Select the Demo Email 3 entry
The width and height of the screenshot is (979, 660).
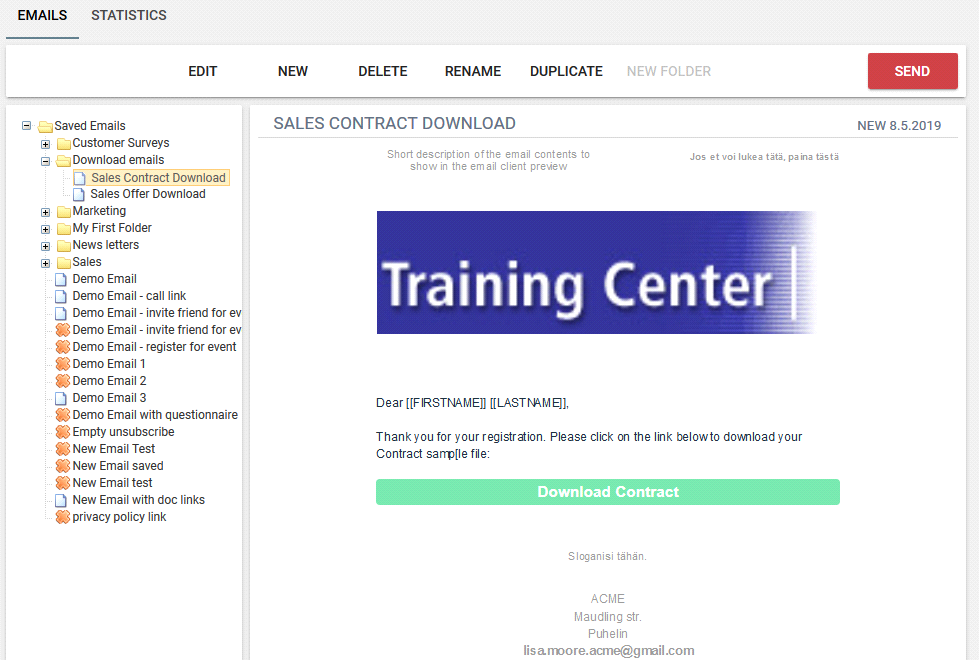(109, 398)
